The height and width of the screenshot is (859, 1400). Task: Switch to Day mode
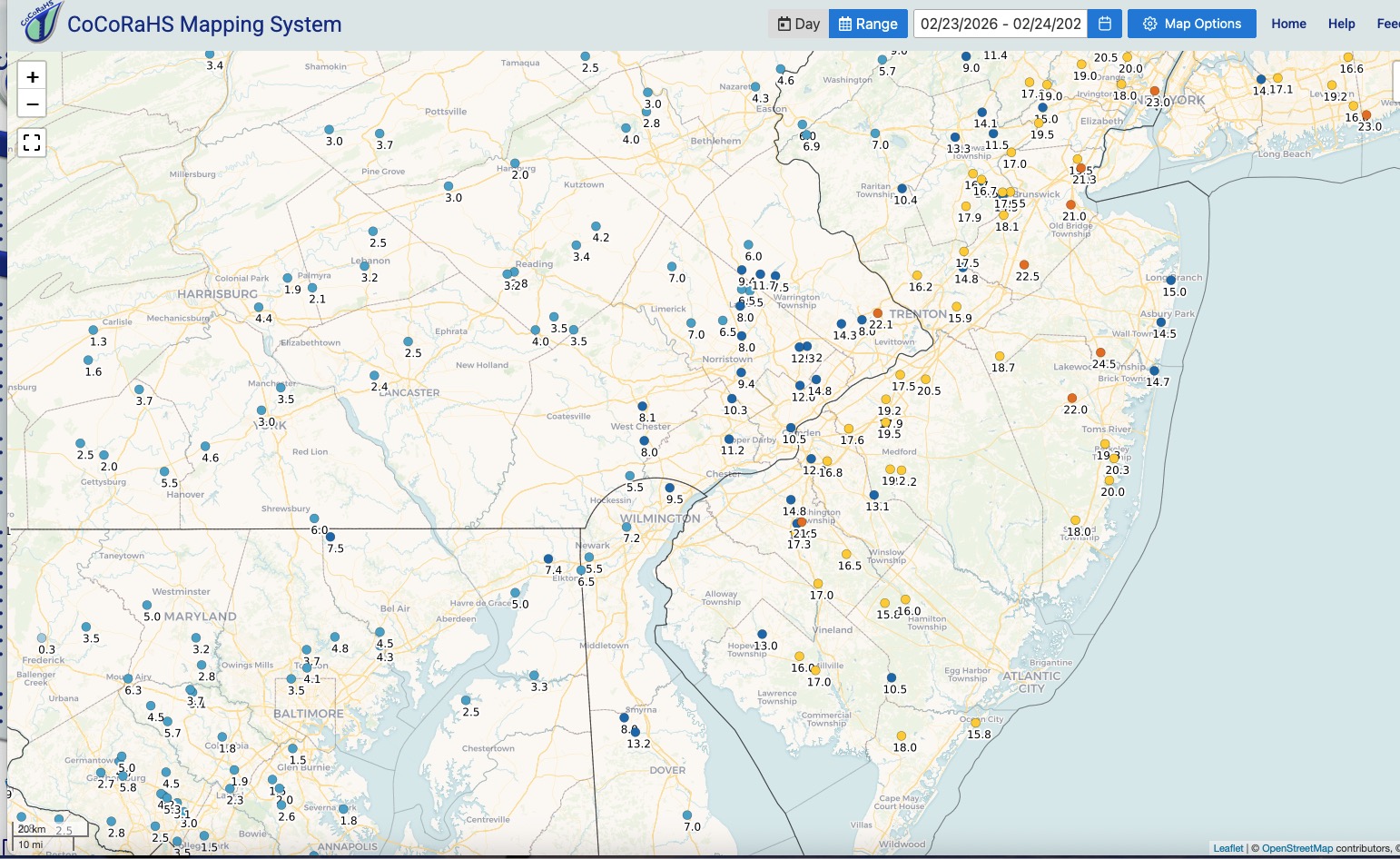[798, 24]
